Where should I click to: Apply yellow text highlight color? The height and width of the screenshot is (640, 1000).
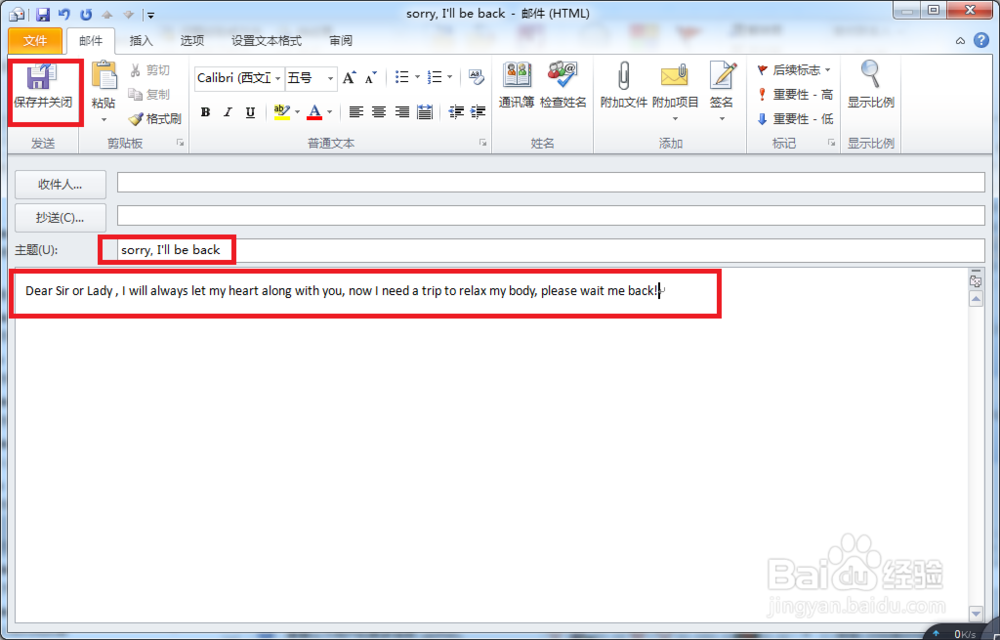point(282,112)
